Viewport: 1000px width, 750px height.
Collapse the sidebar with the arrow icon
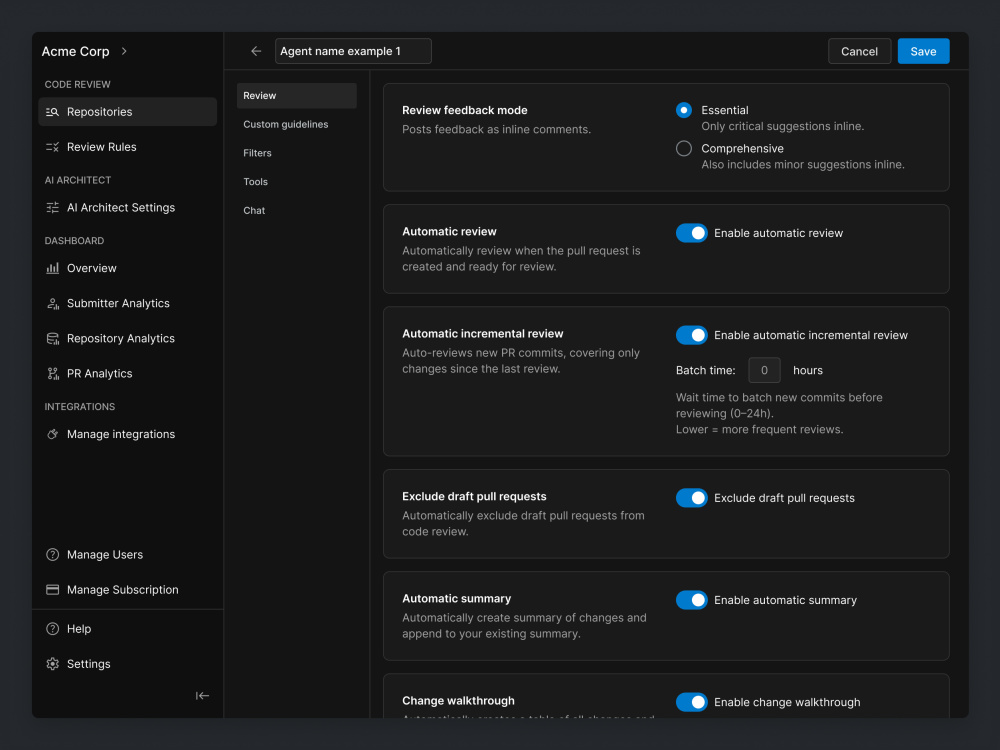click(x=202, y=695)
